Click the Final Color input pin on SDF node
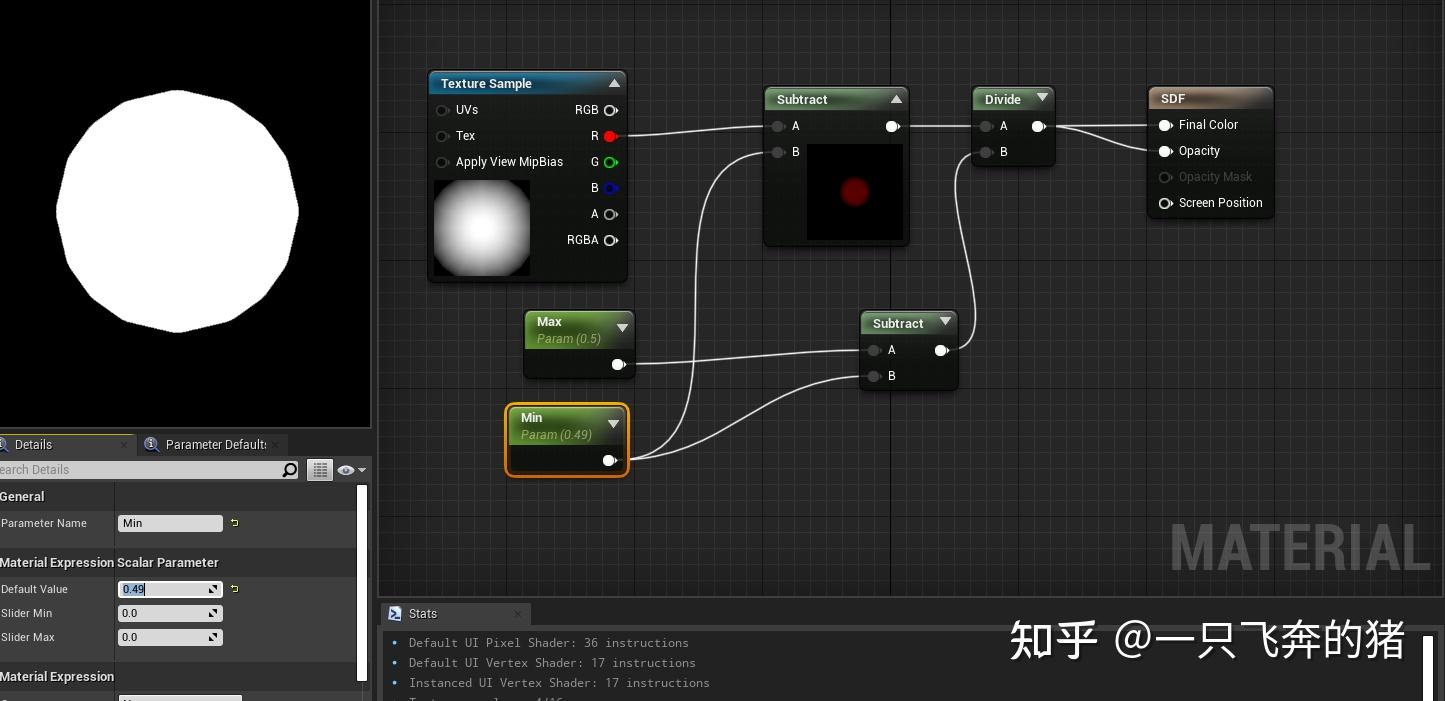This screenshot has height=701, width=1445. tap(1165, 125)
